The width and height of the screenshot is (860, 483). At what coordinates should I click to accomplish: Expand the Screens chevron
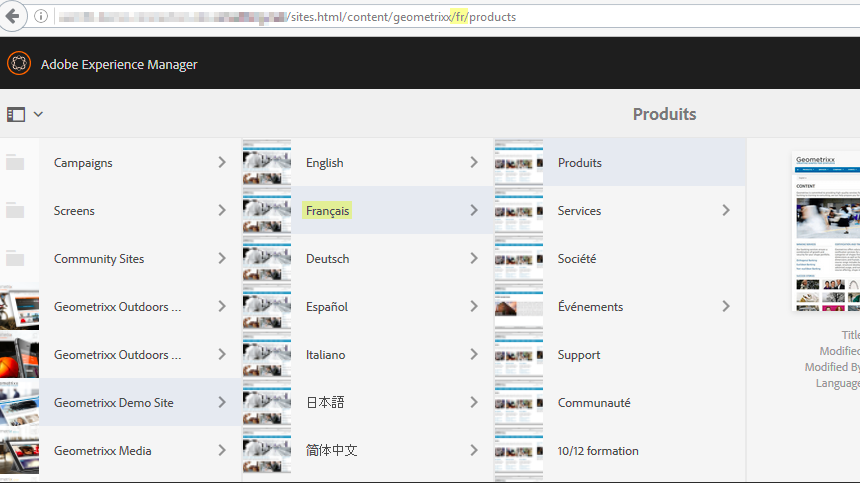(222, 210)
